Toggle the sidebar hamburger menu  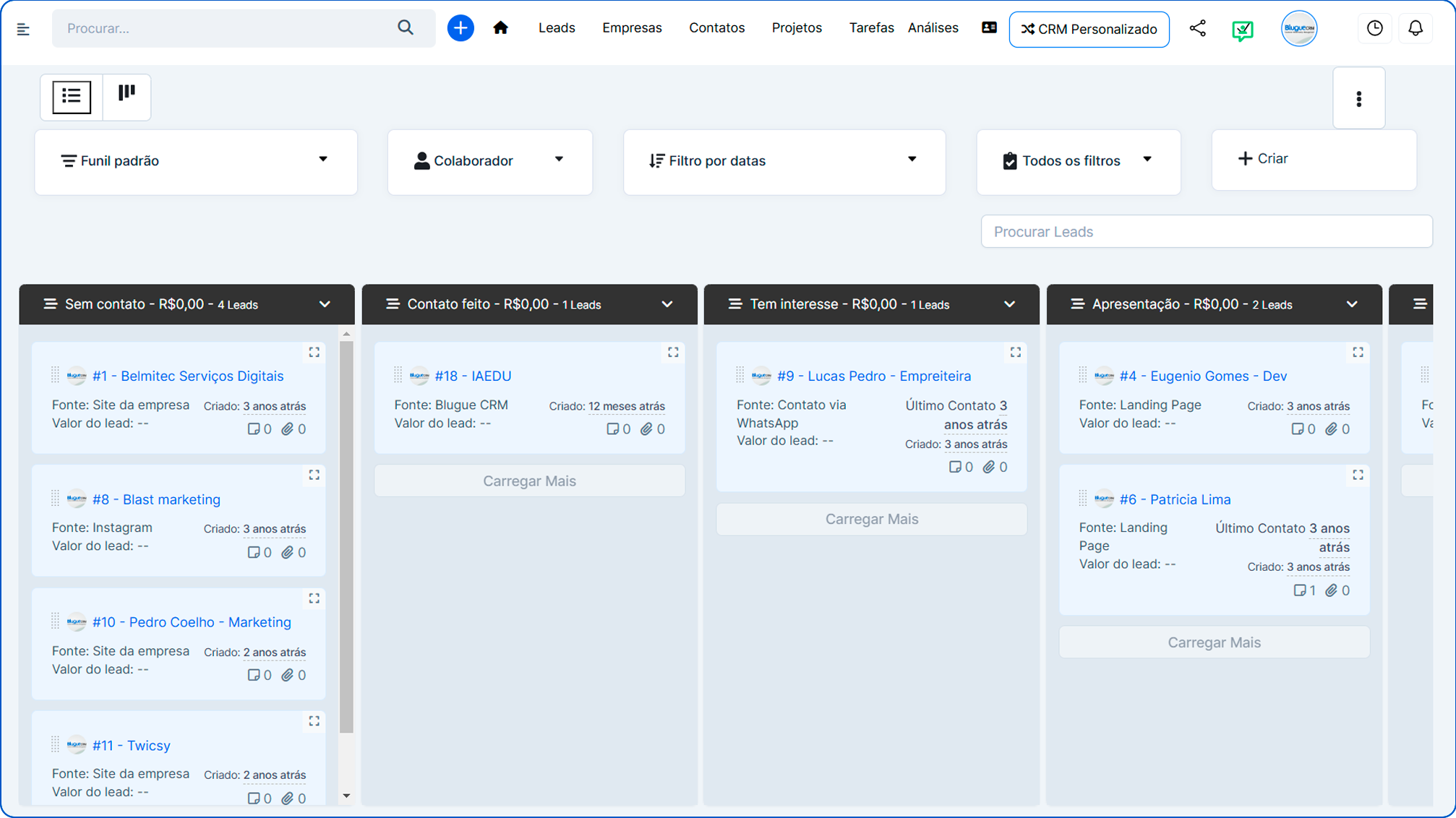[22, 28]
